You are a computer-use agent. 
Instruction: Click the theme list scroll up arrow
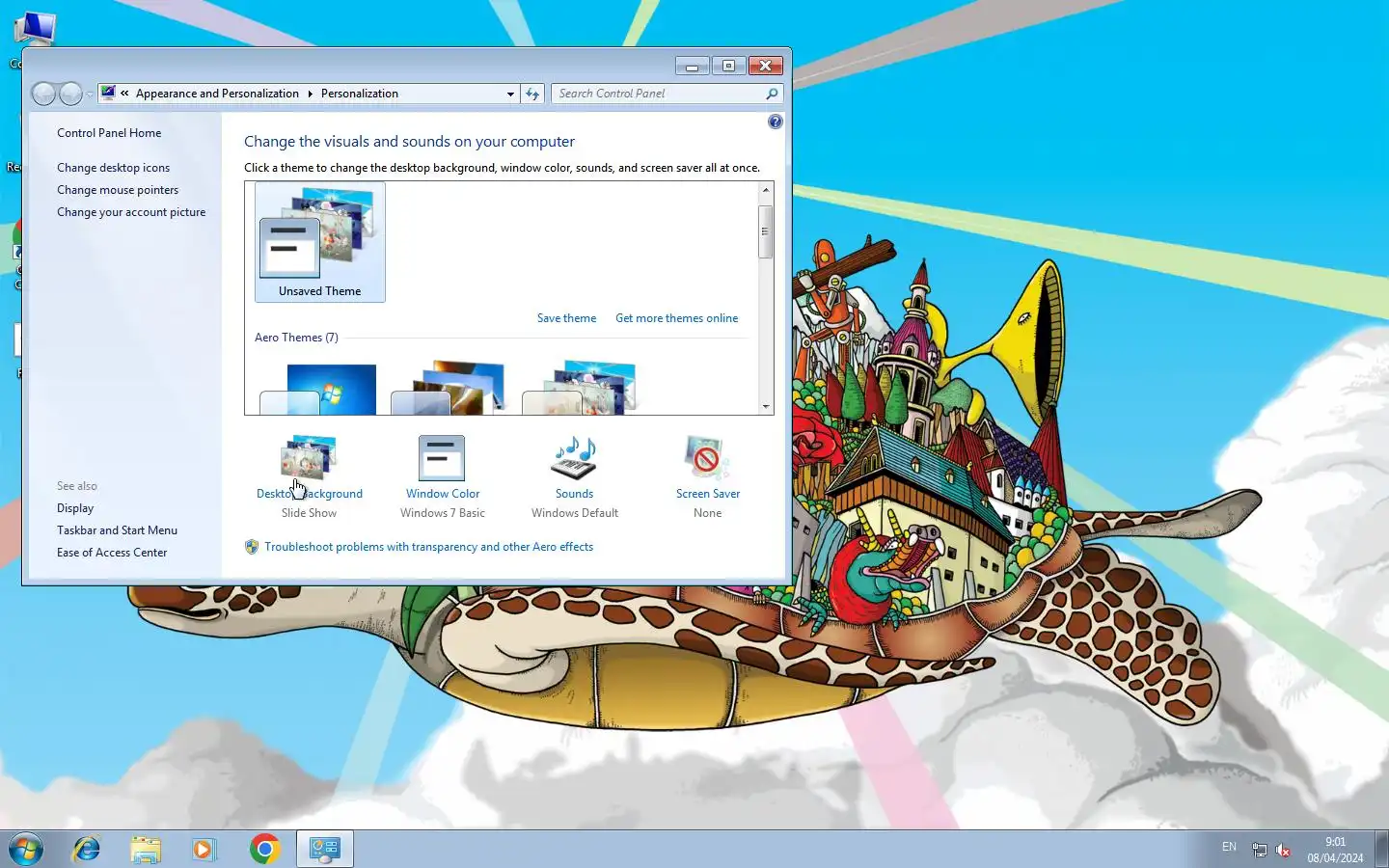766,190
